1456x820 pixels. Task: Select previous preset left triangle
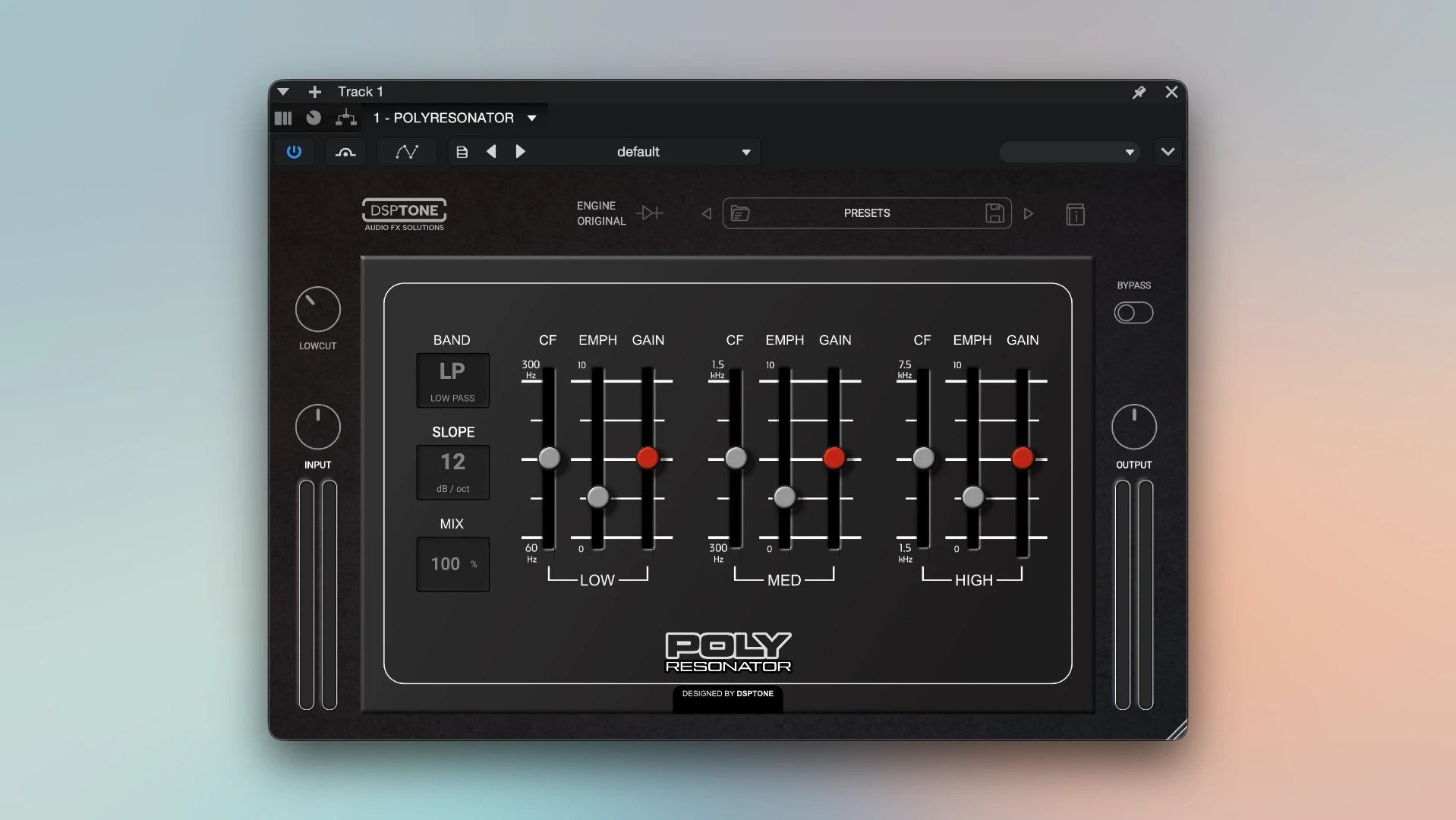(x=707, y=214)
